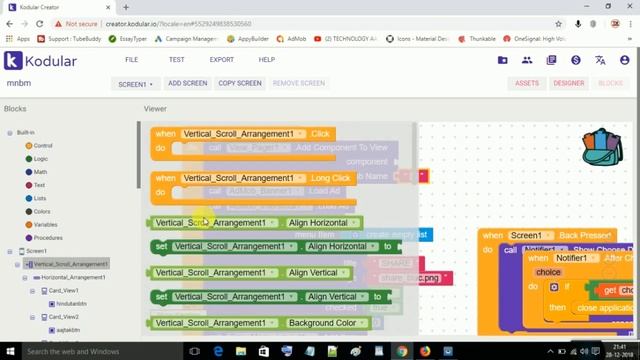Open the Colors blocks category

(x=38, y=211)
